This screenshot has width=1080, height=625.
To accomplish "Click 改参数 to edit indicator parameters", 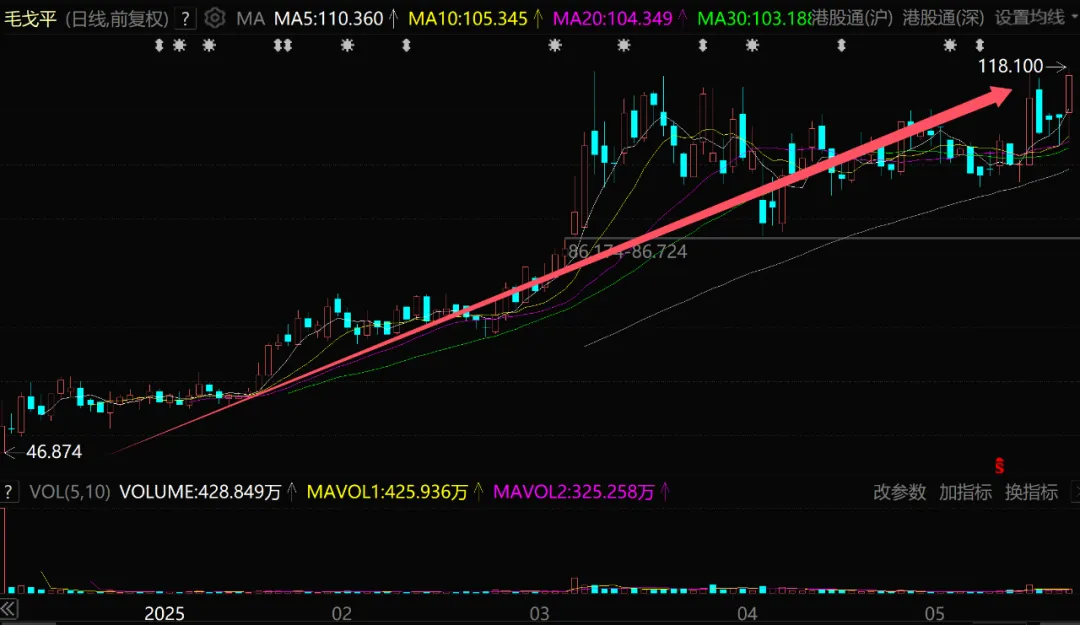I will pos(900,492).
